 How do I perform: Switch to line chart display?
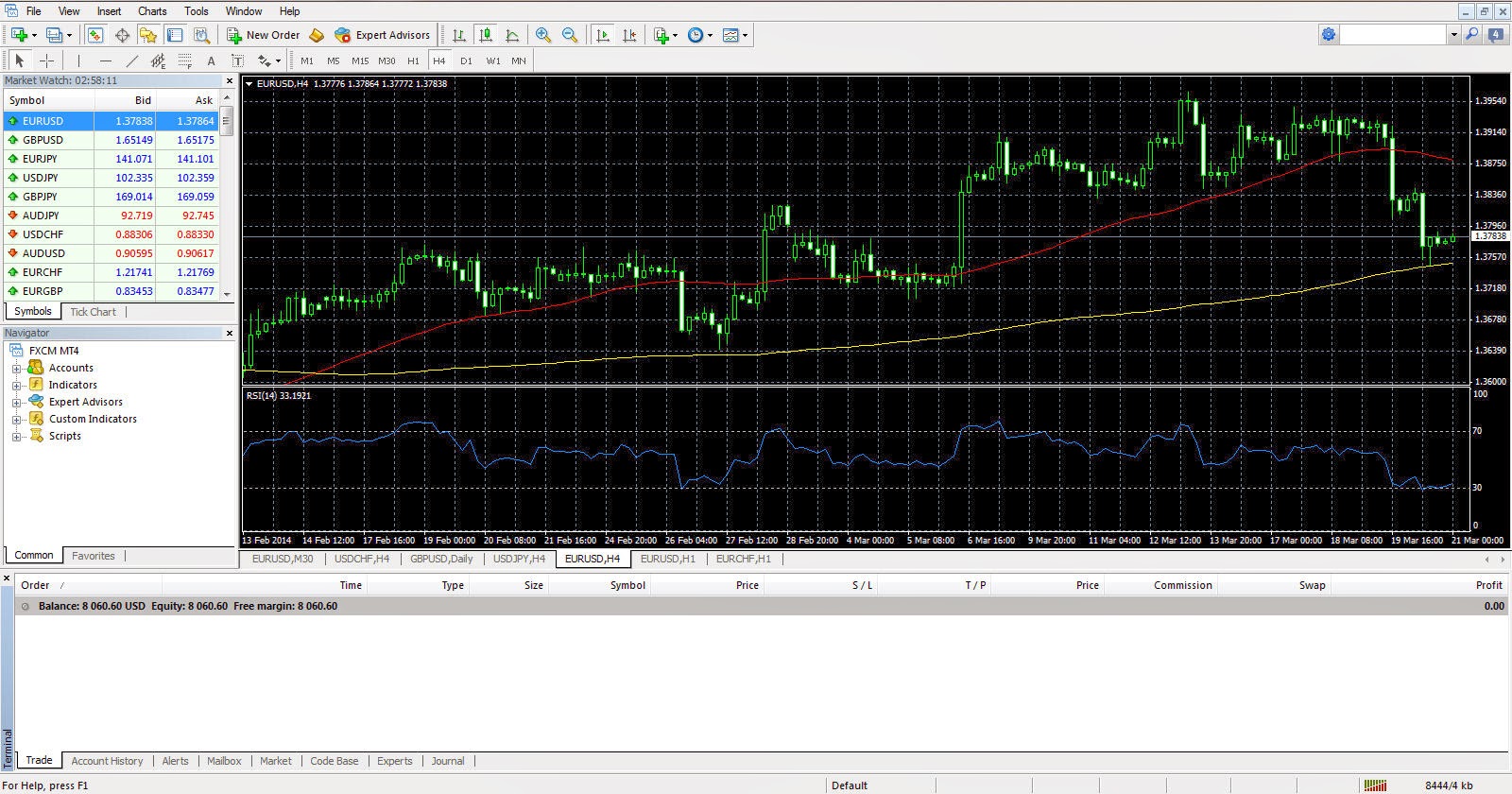click(x=512, y=35)
